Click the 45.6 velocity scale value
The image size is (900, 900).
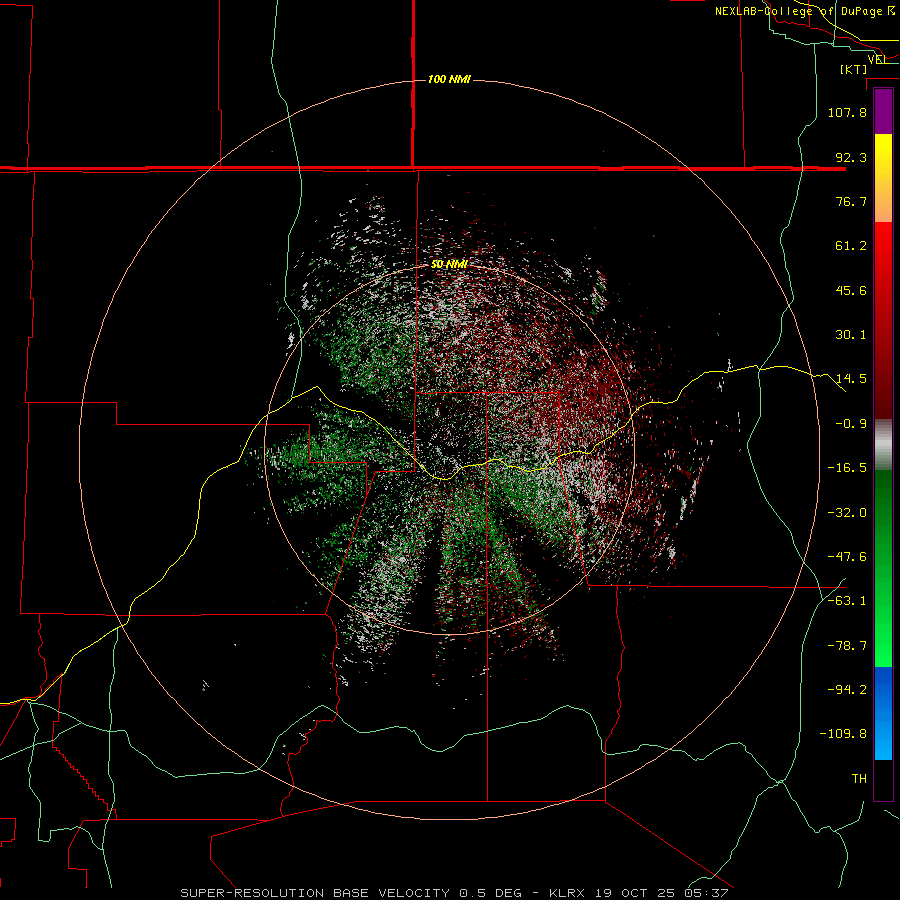pos(851,290)
